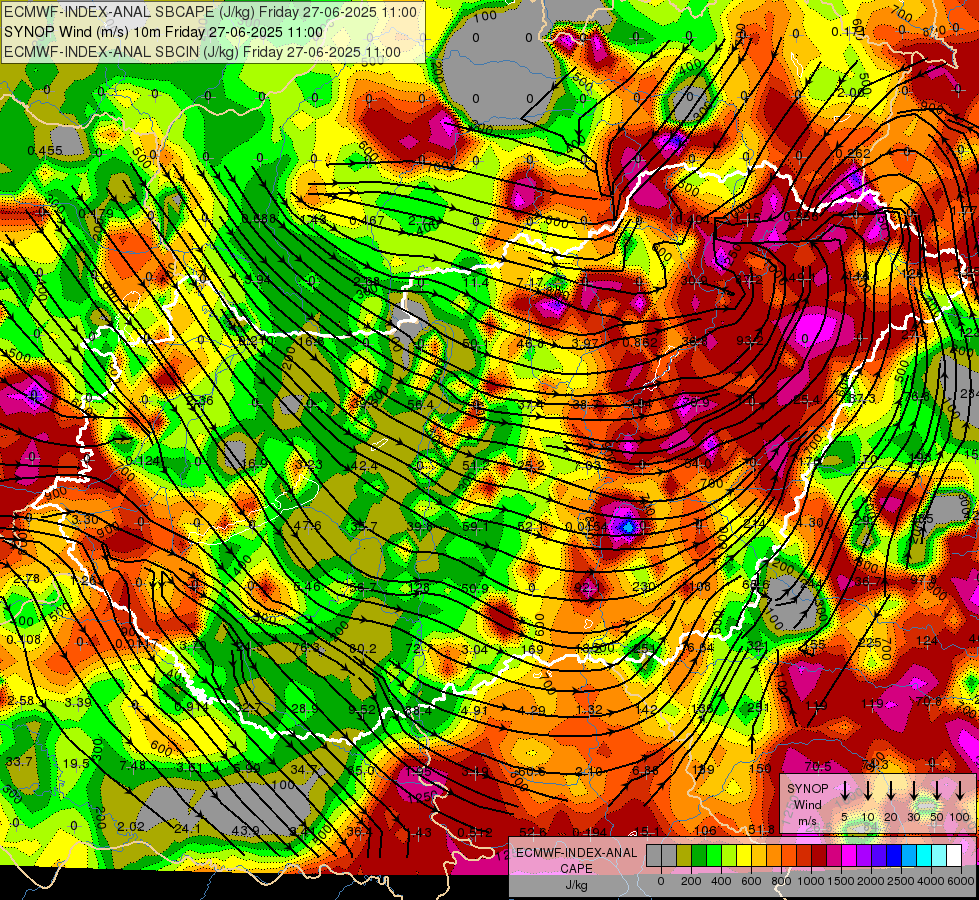Screen dimensions: 979x900
Task: Click the 4000 tick label in CAPE legend
Action: point(931,881)
